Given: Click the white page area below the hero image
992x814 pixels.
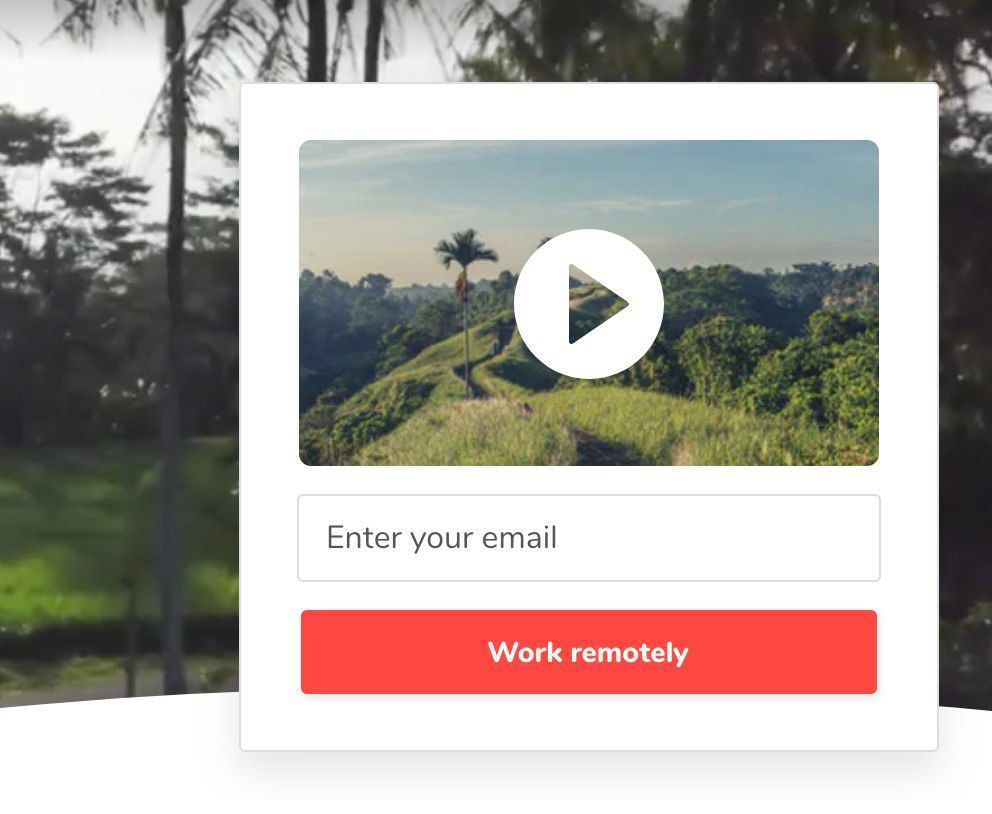Looking at the screenshot, I should point(114,759).
